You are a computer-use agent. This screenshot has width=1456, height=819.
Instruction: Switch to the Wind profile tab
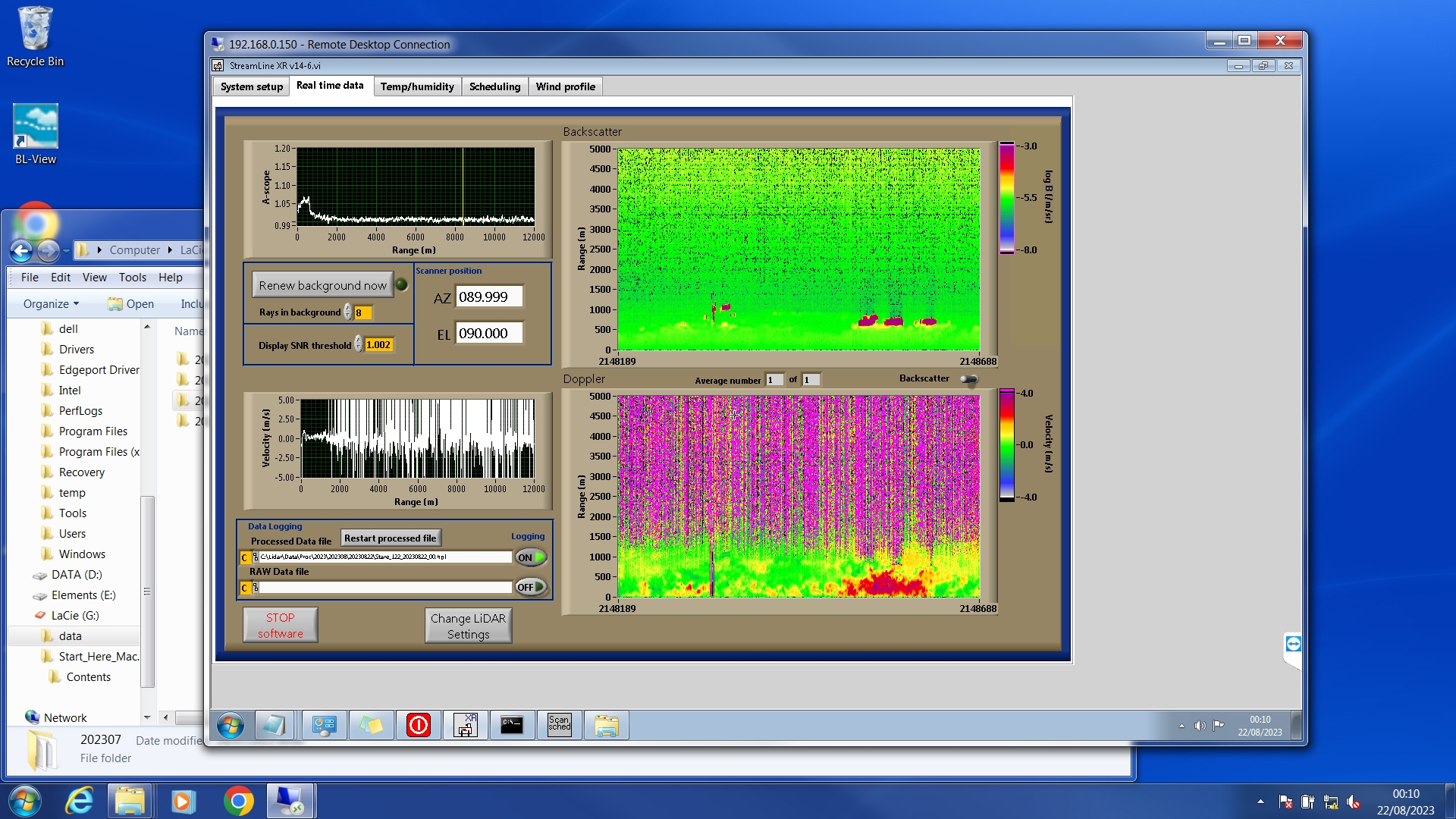pos(565,86)
